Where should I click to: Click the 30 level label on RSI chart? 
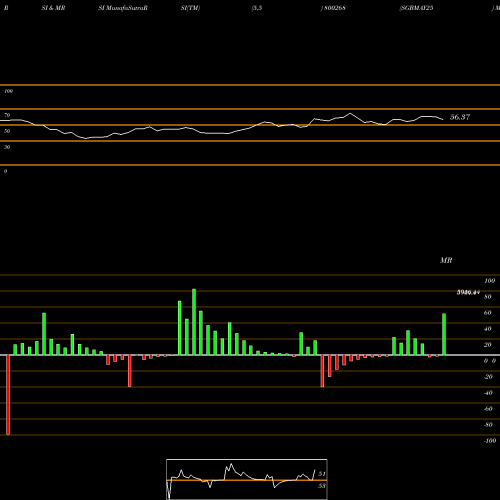[7, 147]
